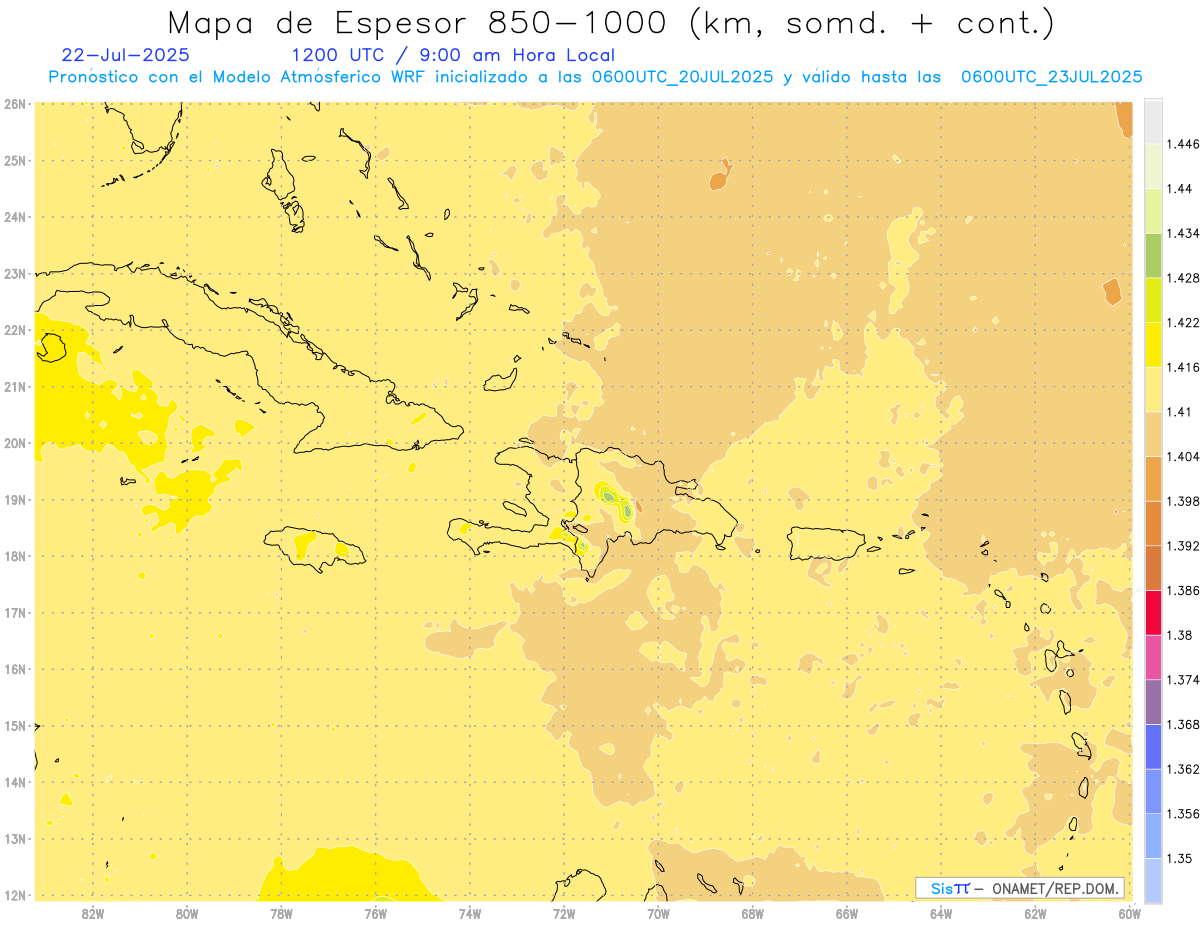Viewport: 1200px width, 927px height.
Task: Click the tan swatch between 1.404 and 1.41
Action: pyautogui.click(x=1153, y=434)
